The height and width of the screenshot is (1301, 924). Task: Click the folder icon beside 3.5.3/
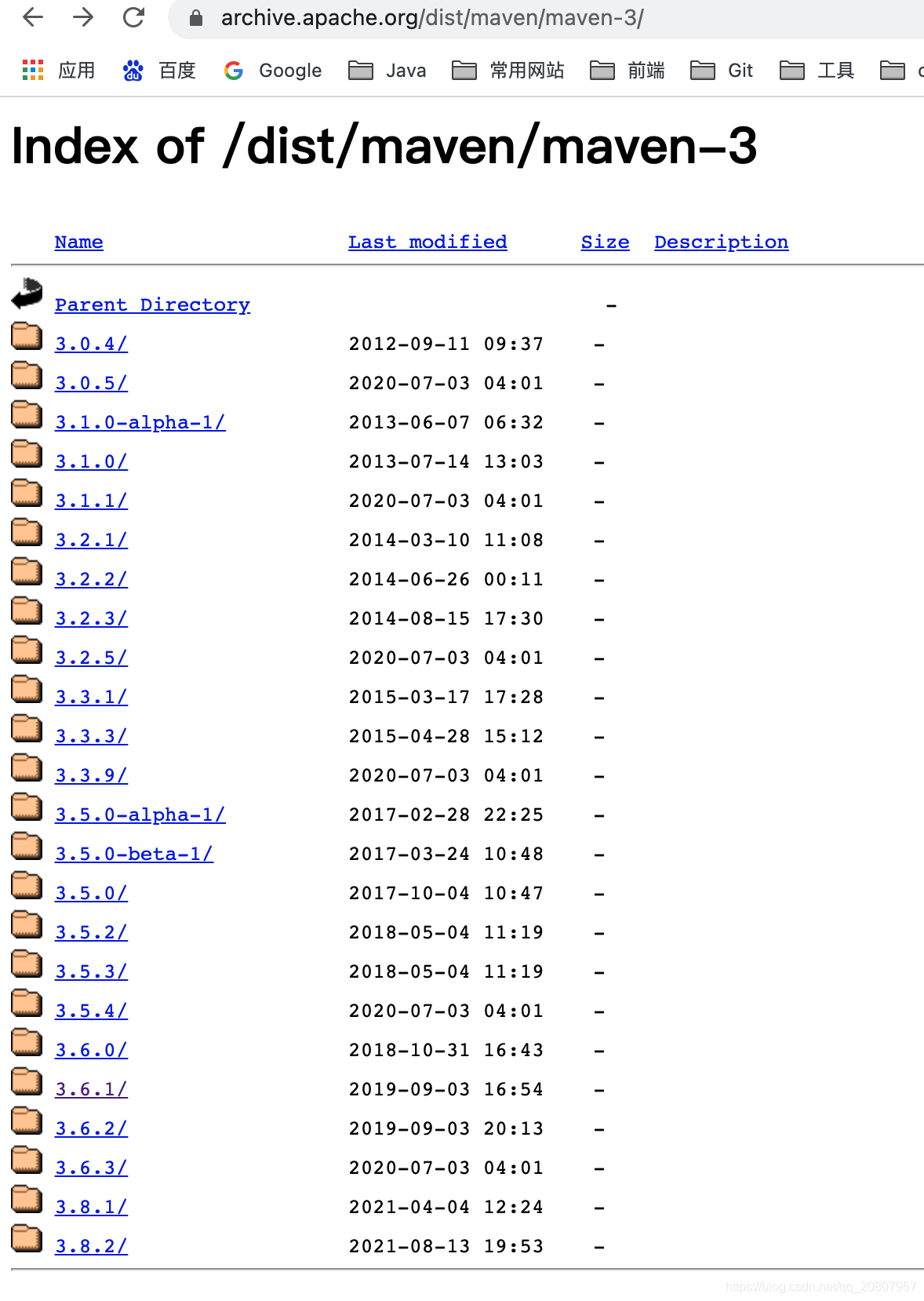coord(27,963)
